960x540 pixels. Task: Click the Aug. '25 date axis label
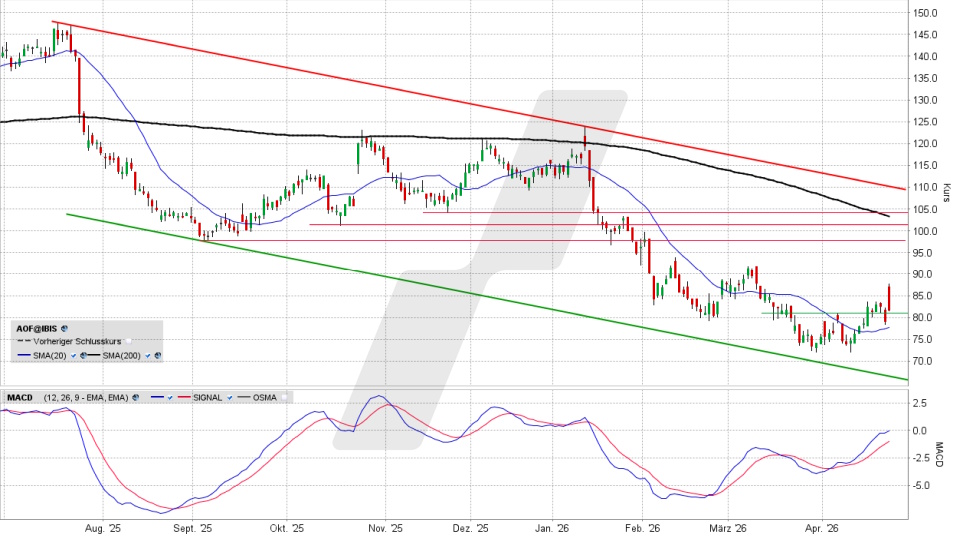(x=103, y=528)
